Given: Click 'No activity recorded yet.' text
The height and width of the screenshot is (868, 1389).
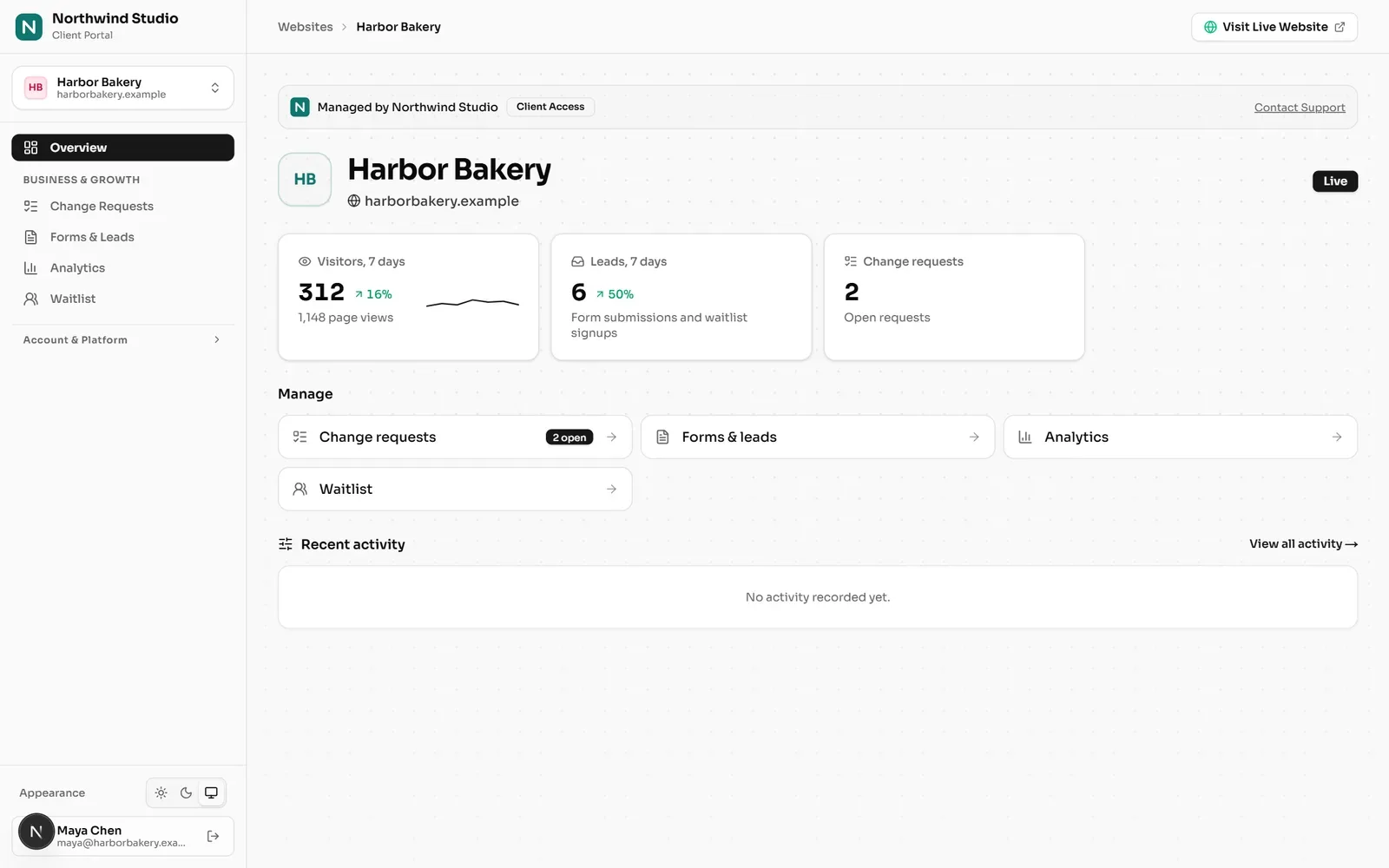Looking at the screenshot, I should [x=818, y=597].
